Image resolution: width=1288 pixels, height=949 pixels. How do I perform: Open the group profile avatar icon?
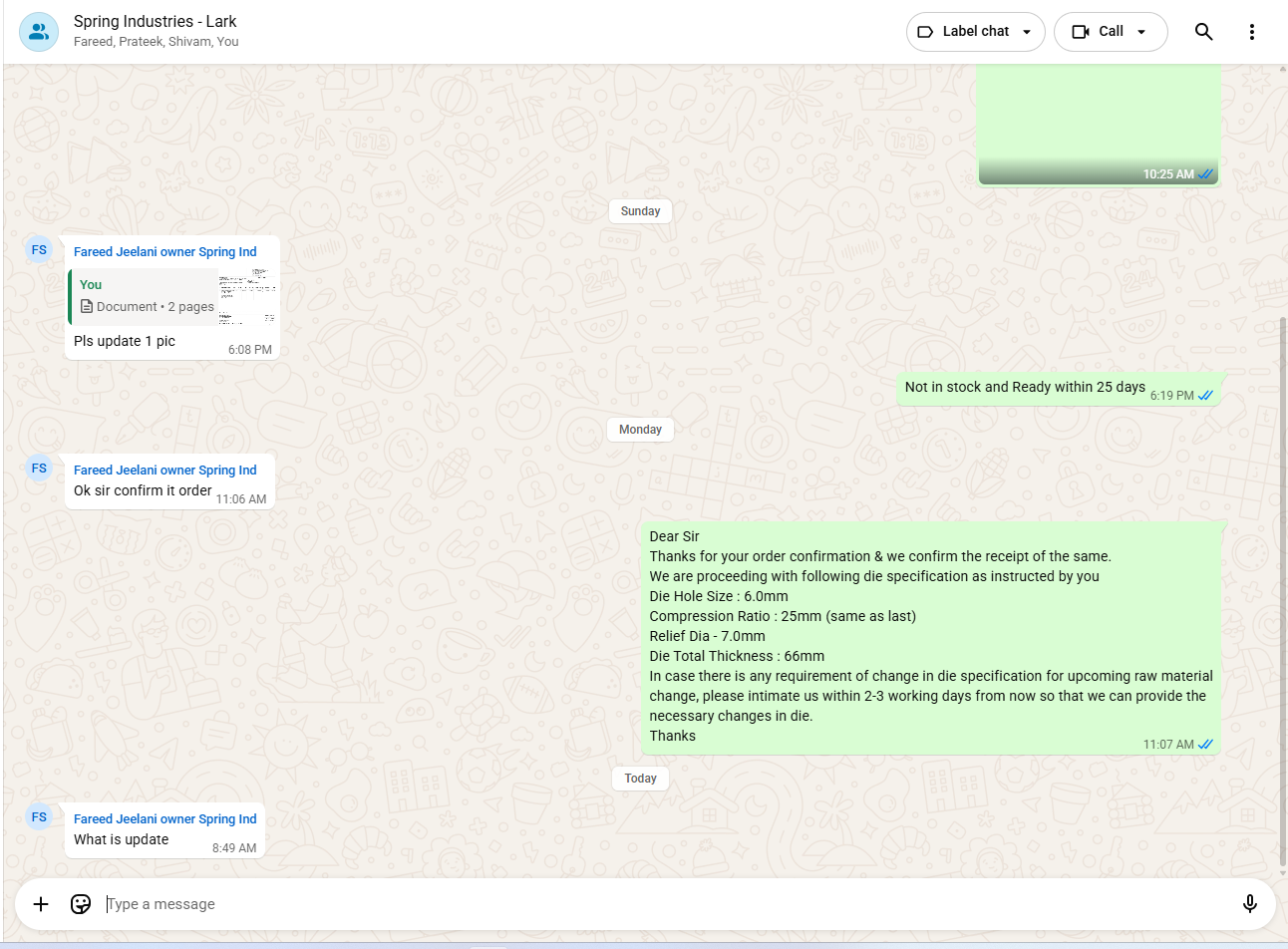click(x=39, y=32)
